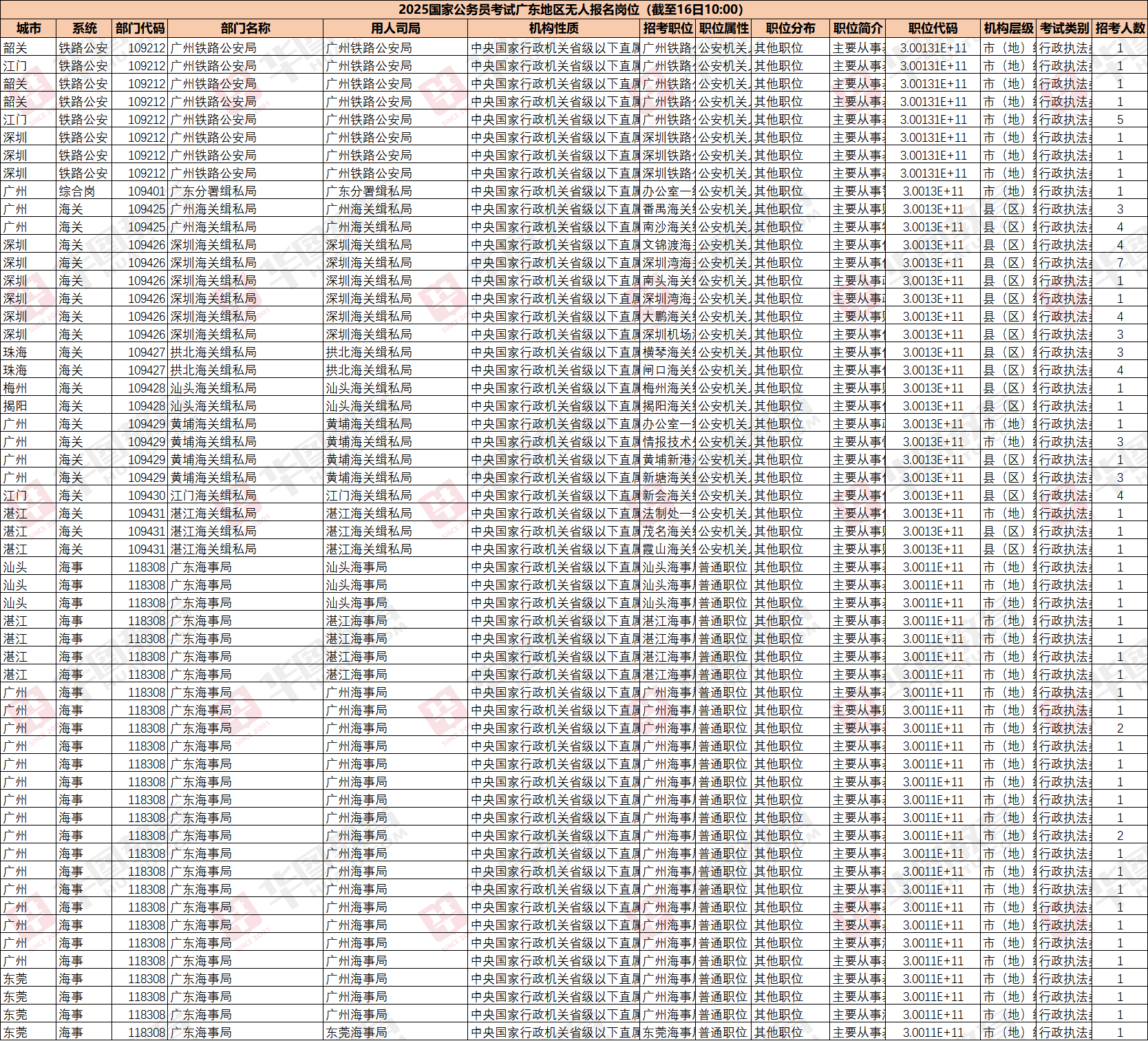Select the 职位代码 column header
This screenshot has height=1041, width=1148.
pos(933,28)
